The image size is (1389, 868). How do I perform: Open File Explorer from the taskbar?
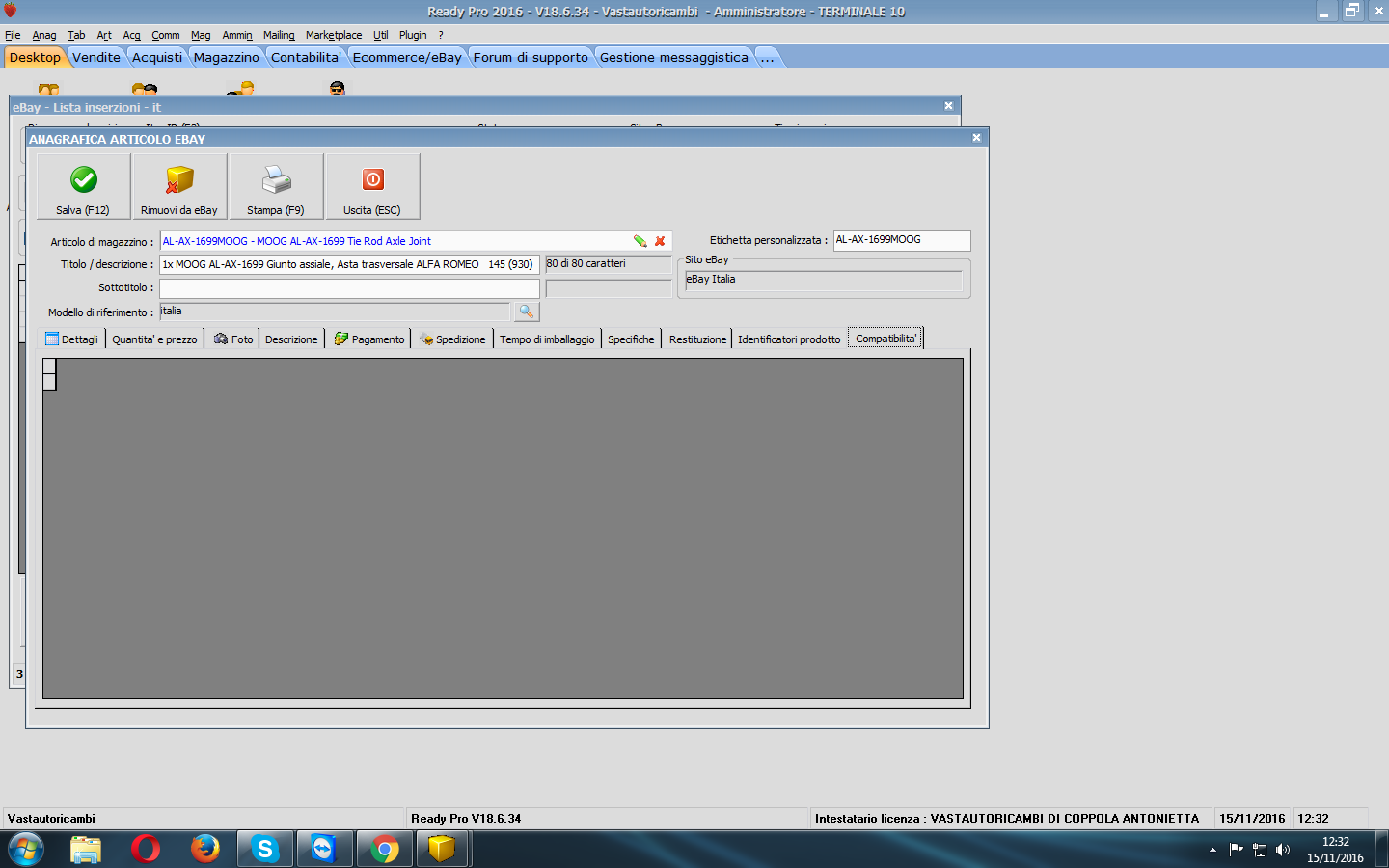[x=86, y=850]
